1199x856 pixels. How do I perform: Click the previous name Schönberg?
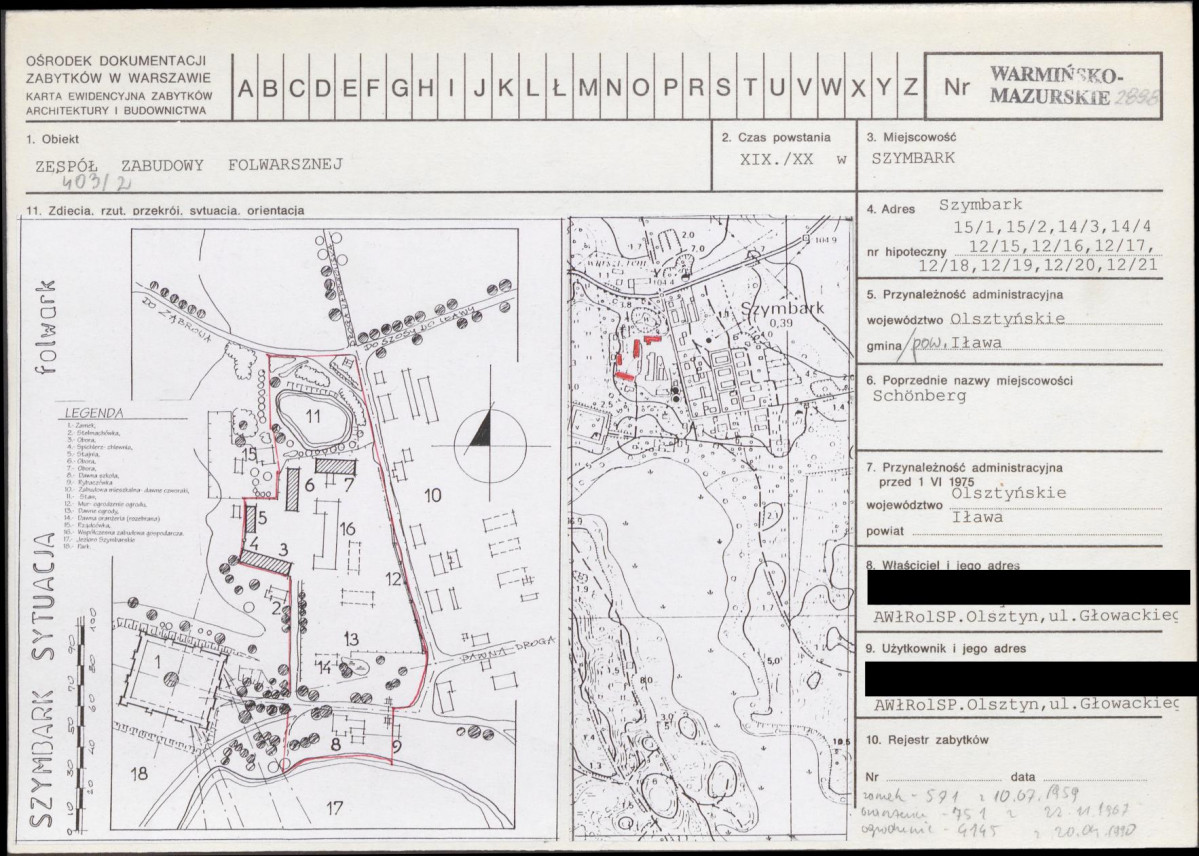(x=919, y=396)
